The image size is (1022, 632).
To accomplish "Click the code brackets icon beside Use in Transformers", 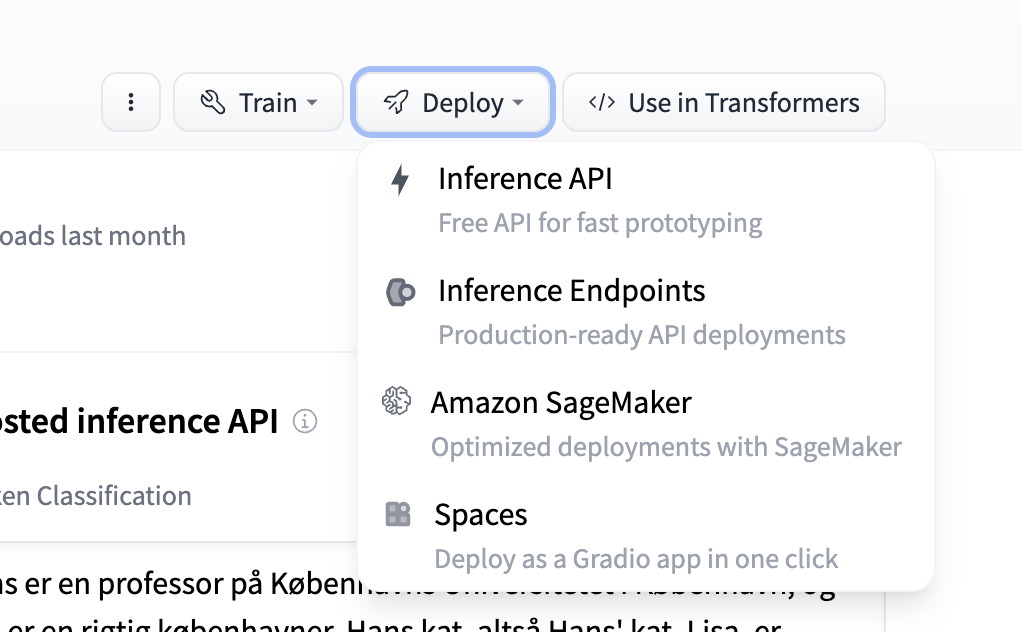I will pos(601,102).
